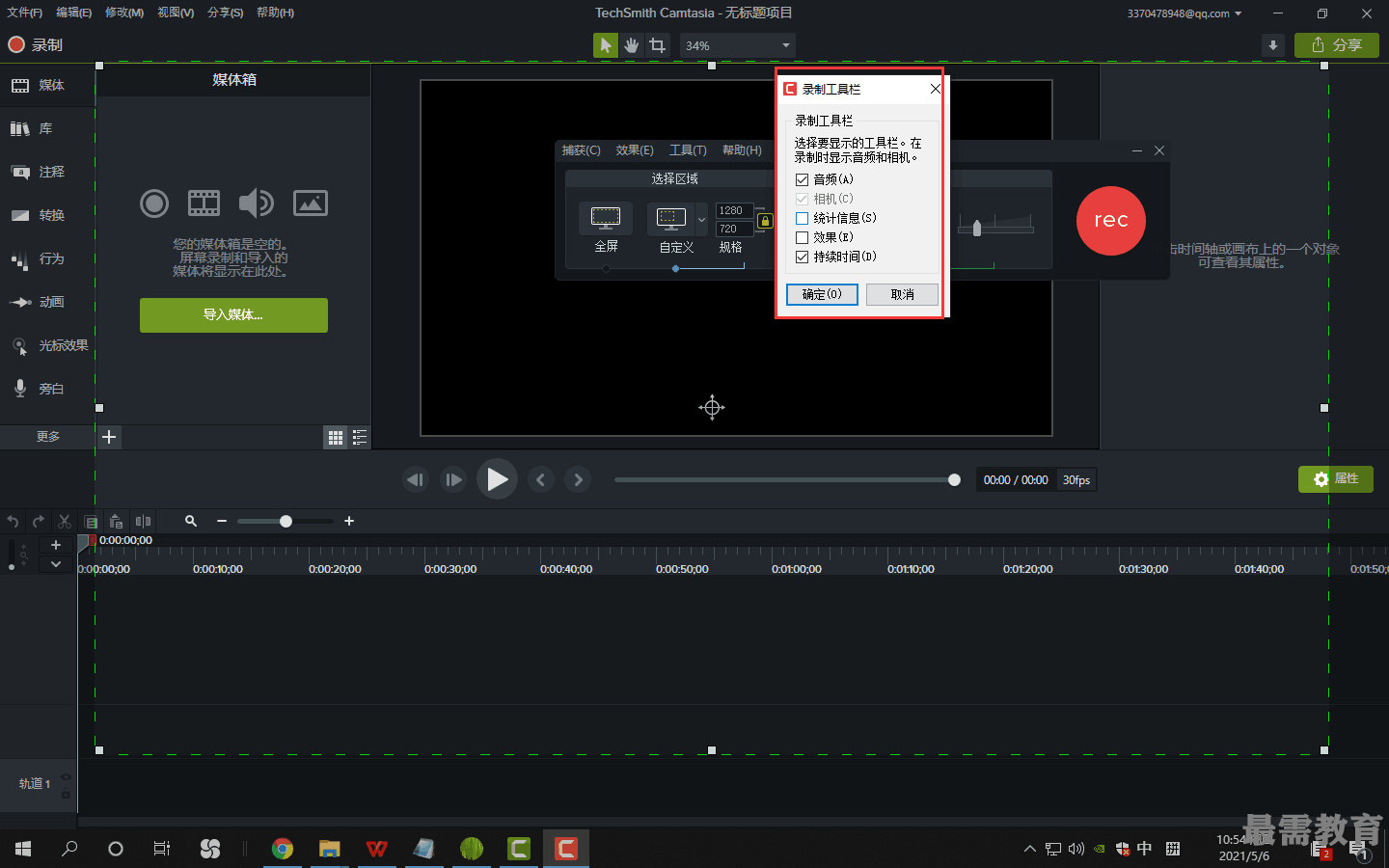This screenshot has width=1389, height=868.
Task: Click the timeline zoom slider handle
Action: (x=286, y=521)
